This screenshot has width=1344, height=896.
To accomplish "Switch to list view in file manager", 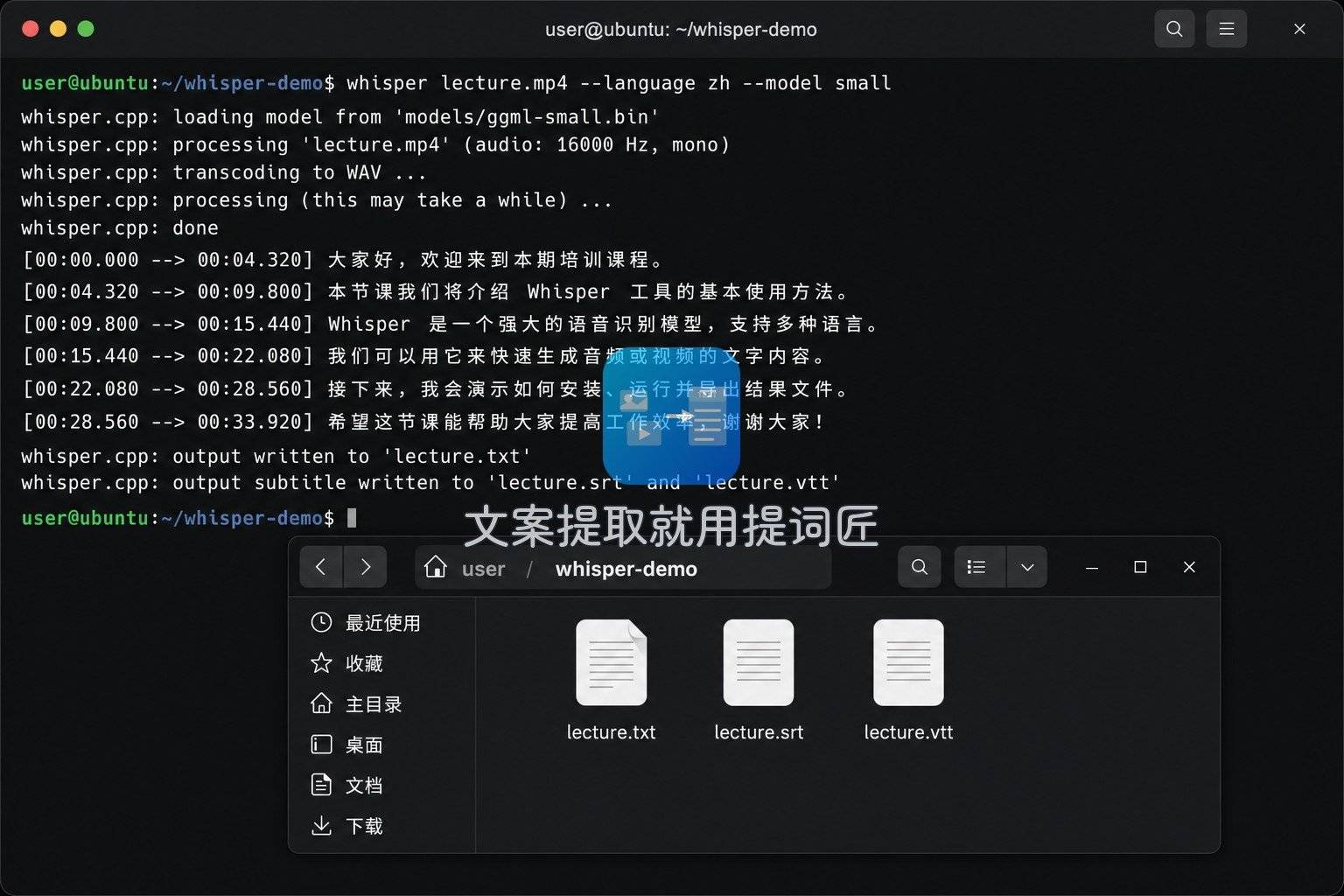I will tap(977, 567).
